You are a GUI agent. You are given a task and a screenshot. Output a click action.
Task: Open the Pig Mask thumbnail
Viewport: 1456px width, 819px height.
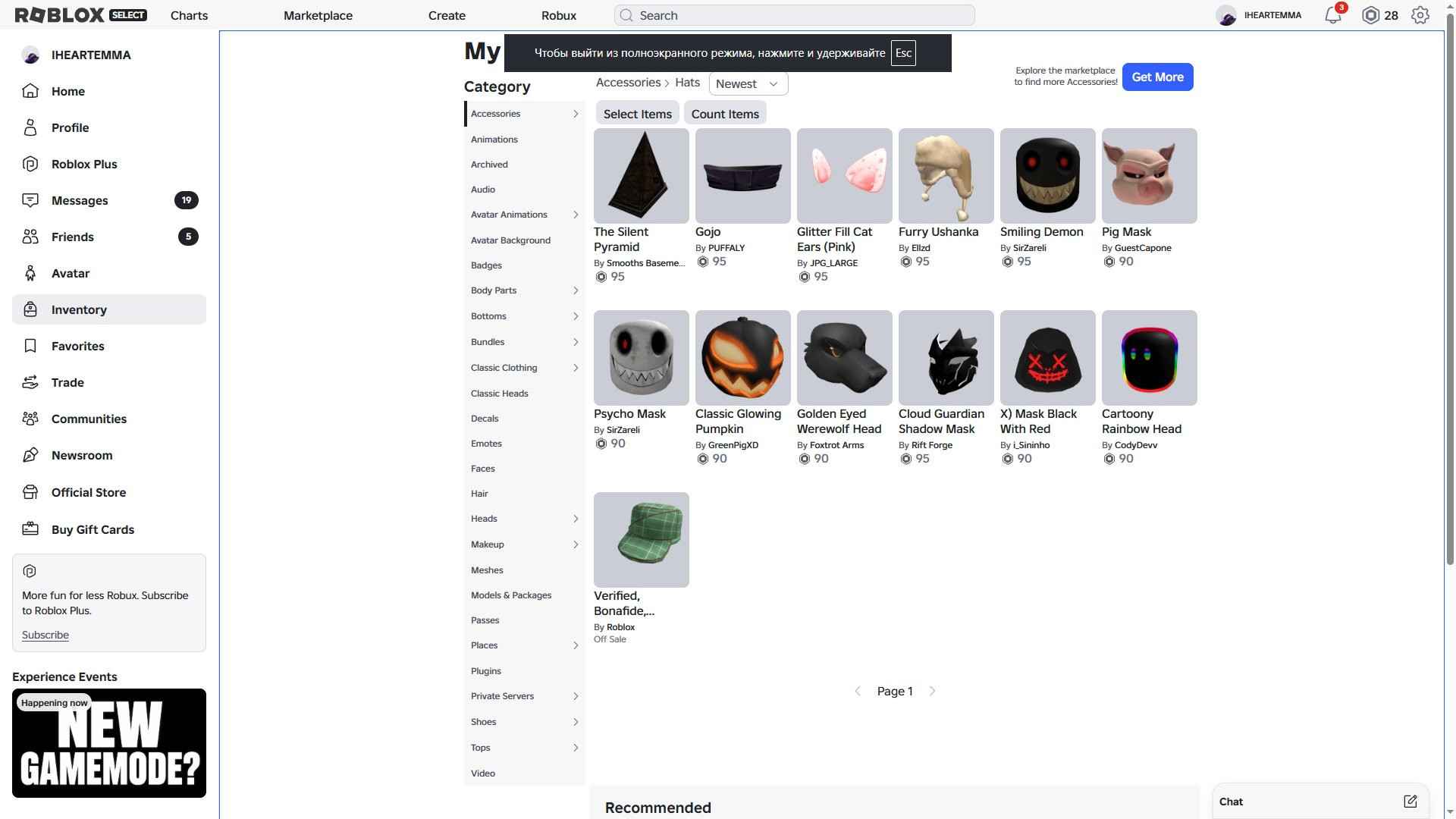tap(1150, 176)
